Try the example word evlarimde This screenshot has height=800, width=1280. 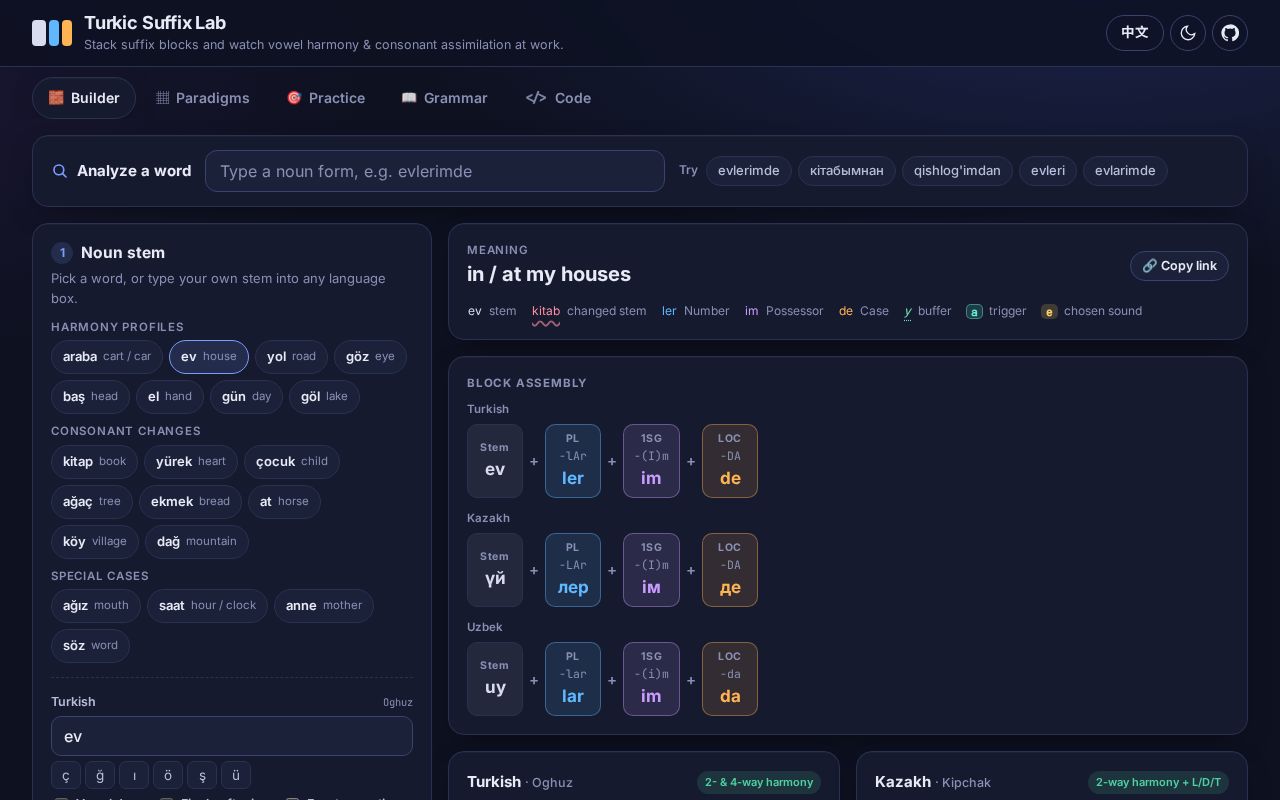tap(1125, 171)
